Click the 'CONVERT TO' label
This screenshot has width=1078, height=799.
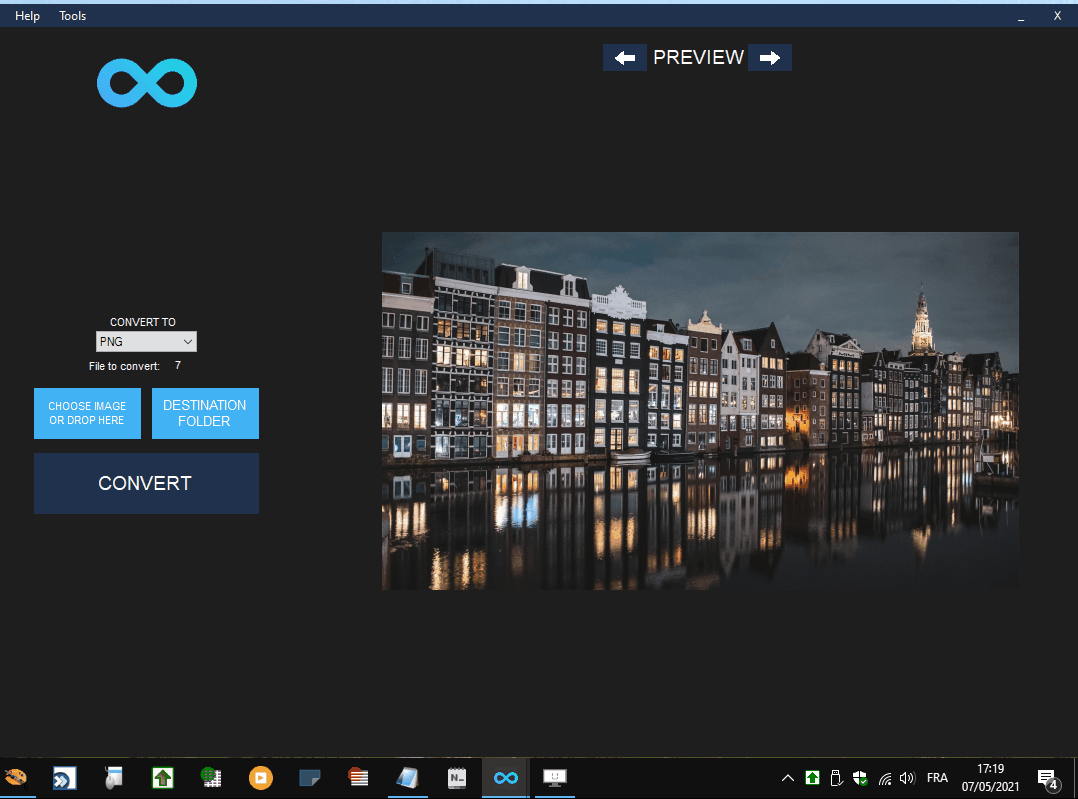[x=143, y=322]
